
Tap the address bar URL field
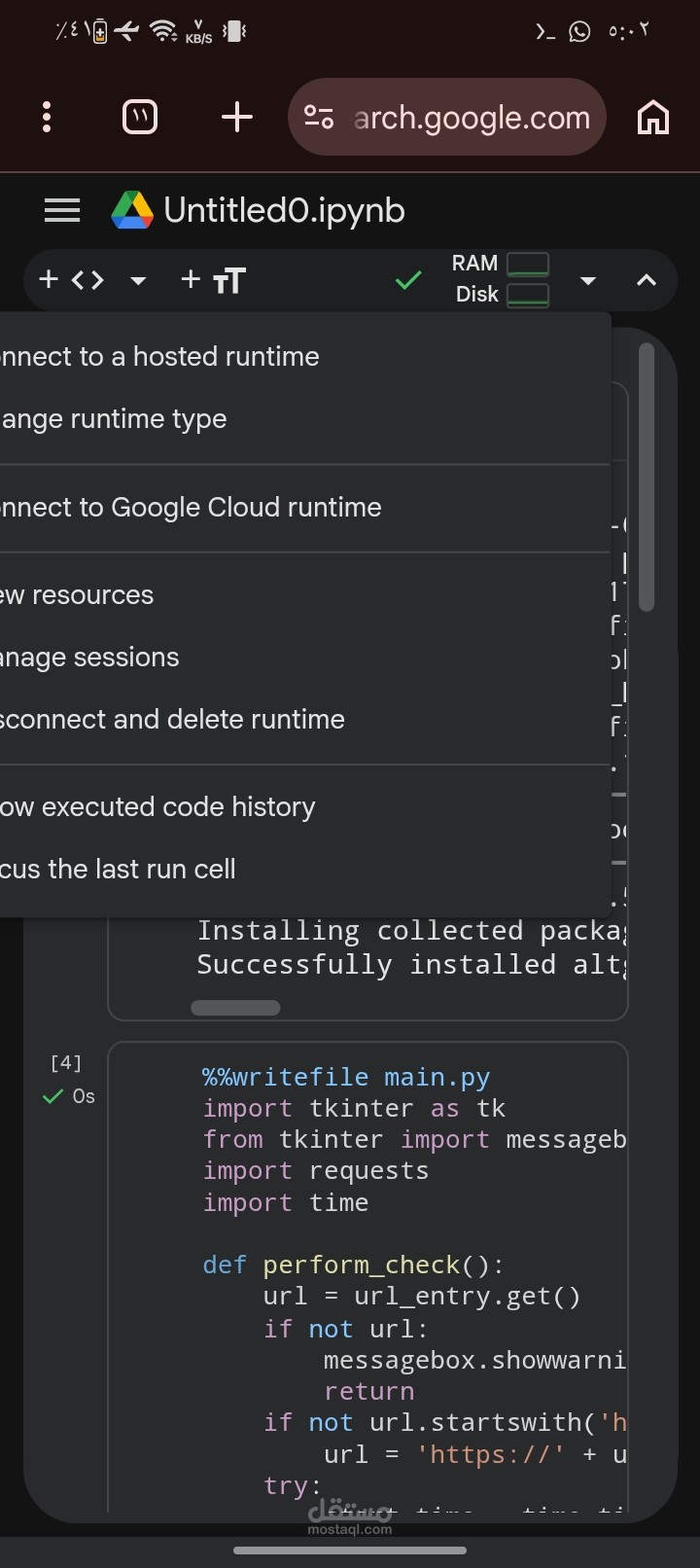click(x=472, y=118)
